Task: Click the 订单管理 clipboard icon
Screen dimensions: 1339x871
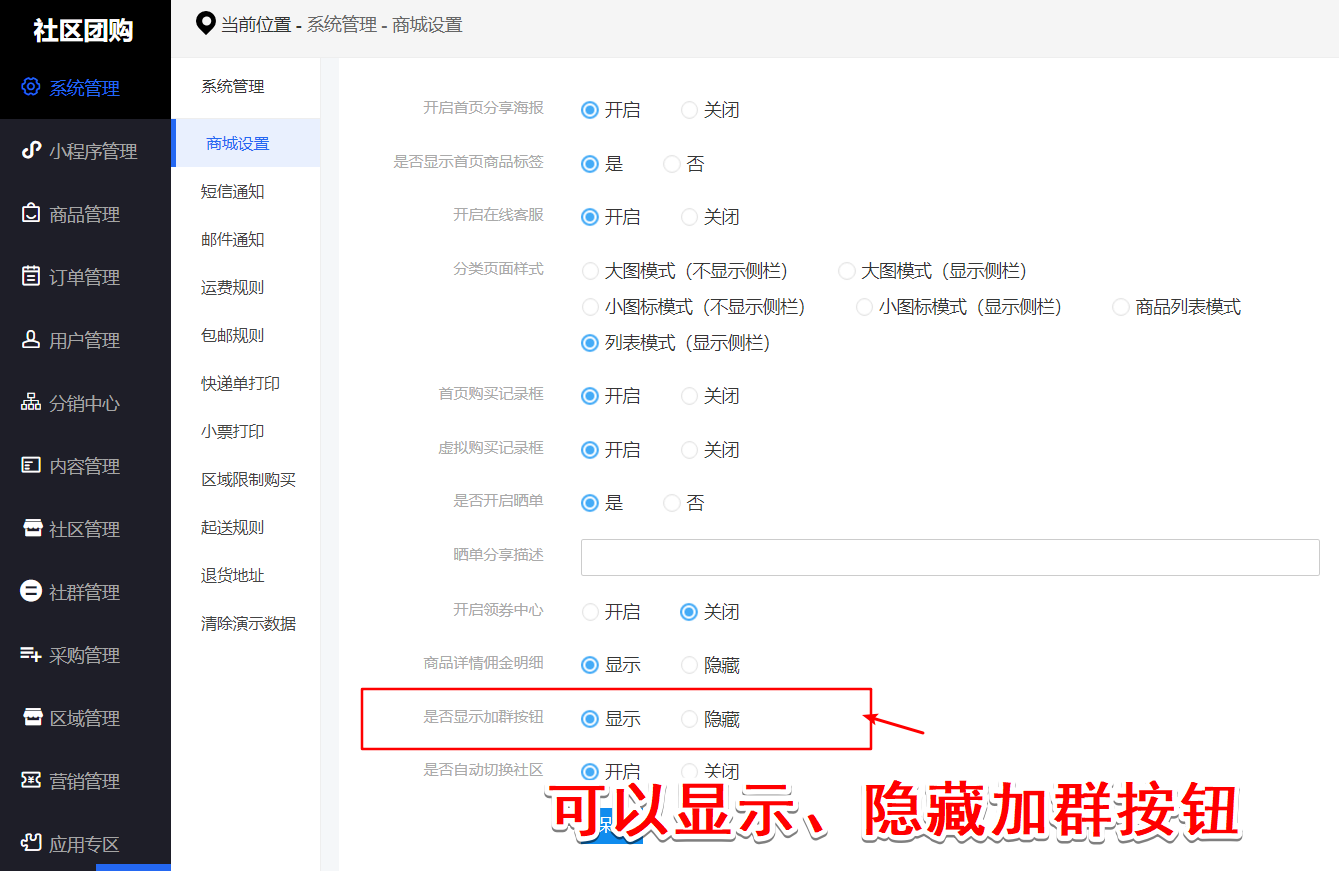Action: (x=31, y=276)
